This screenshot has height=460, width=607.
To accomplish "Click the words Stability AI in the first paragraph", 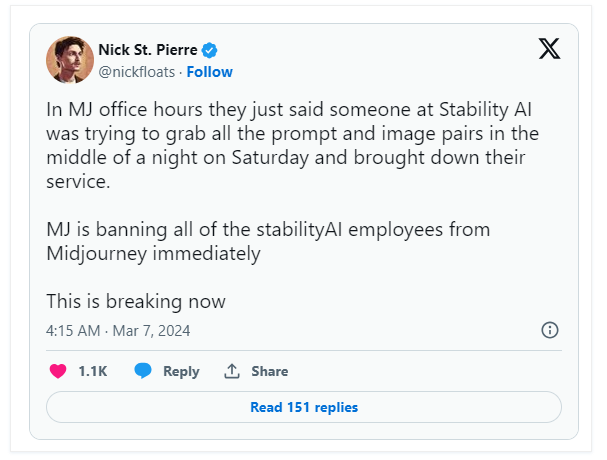I will click(x=485, y=110).
